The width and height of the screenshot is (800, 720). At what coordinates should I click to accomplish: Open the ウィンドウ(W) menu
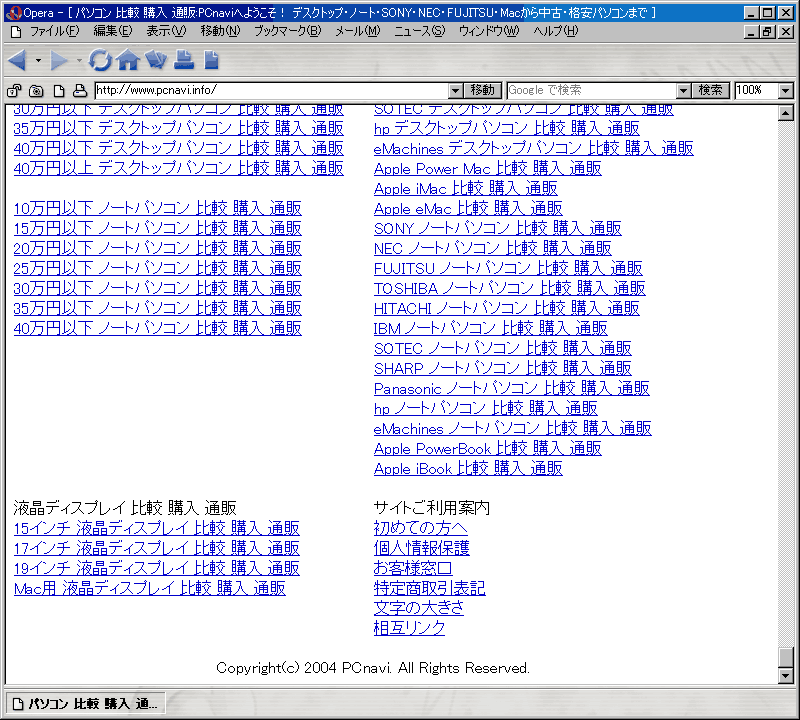tap(489, 31)
